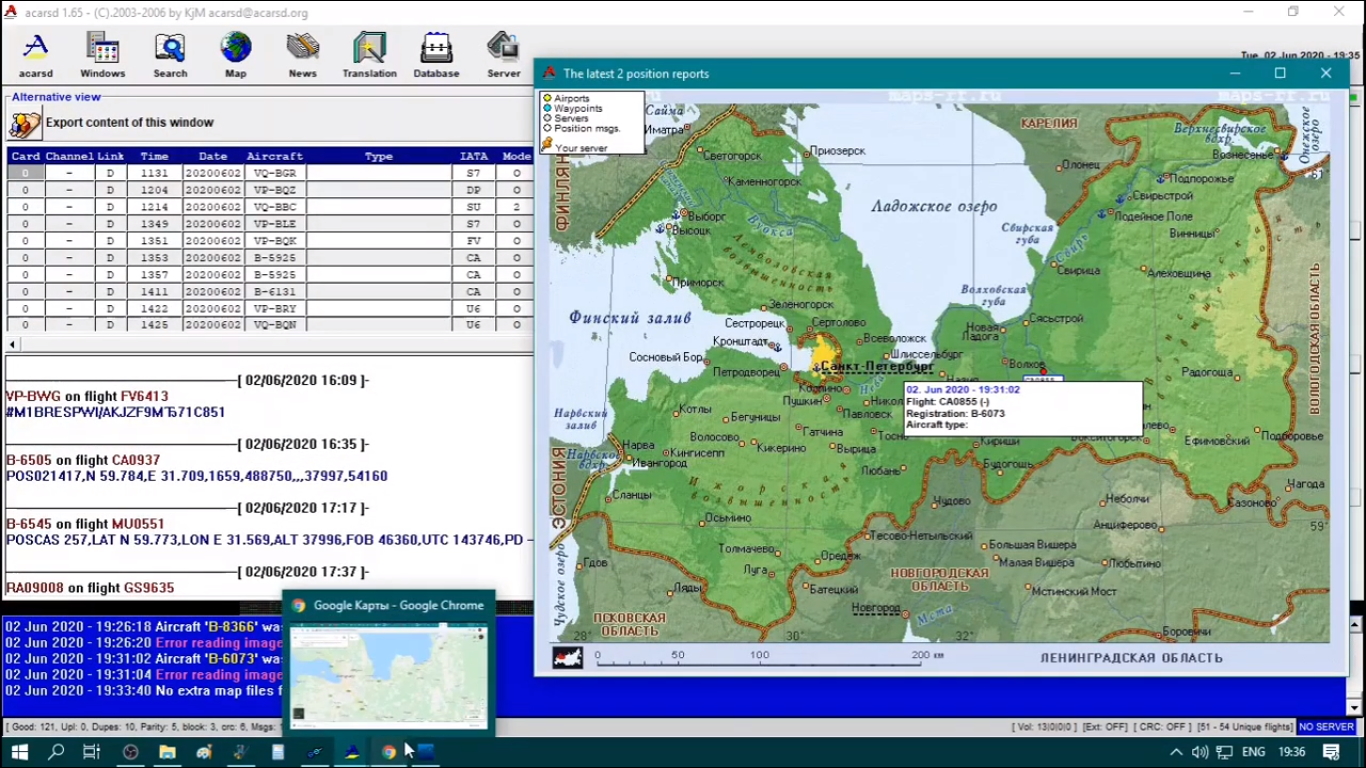Click the scroll down arrow at bottom right
The width and height of the screenshot is (1366, 768).
click(x=1354, y=707)
